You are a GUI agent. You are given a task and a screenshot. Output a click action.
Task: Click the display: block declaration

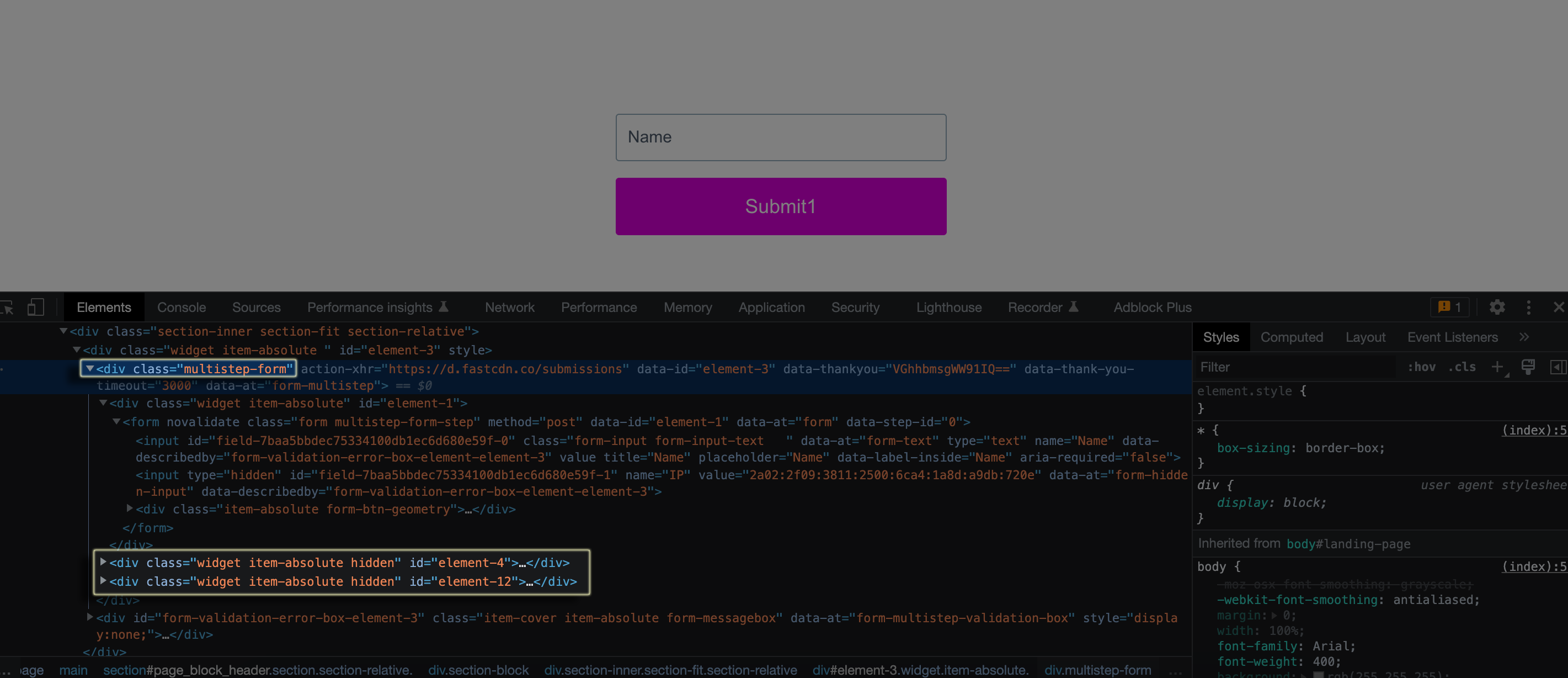[1271, 502]
